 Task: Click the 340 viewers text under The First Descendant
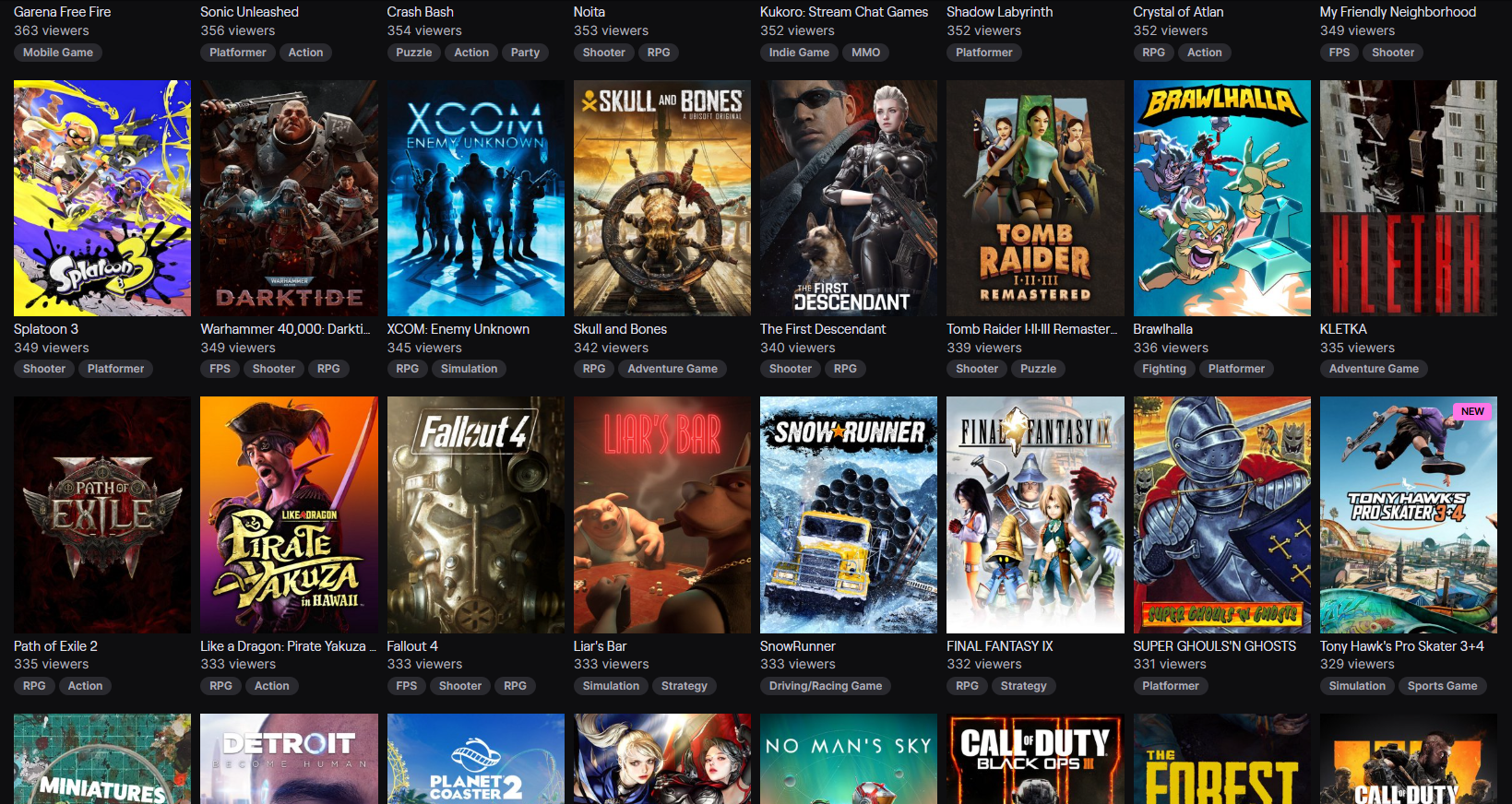click(798, 348)
